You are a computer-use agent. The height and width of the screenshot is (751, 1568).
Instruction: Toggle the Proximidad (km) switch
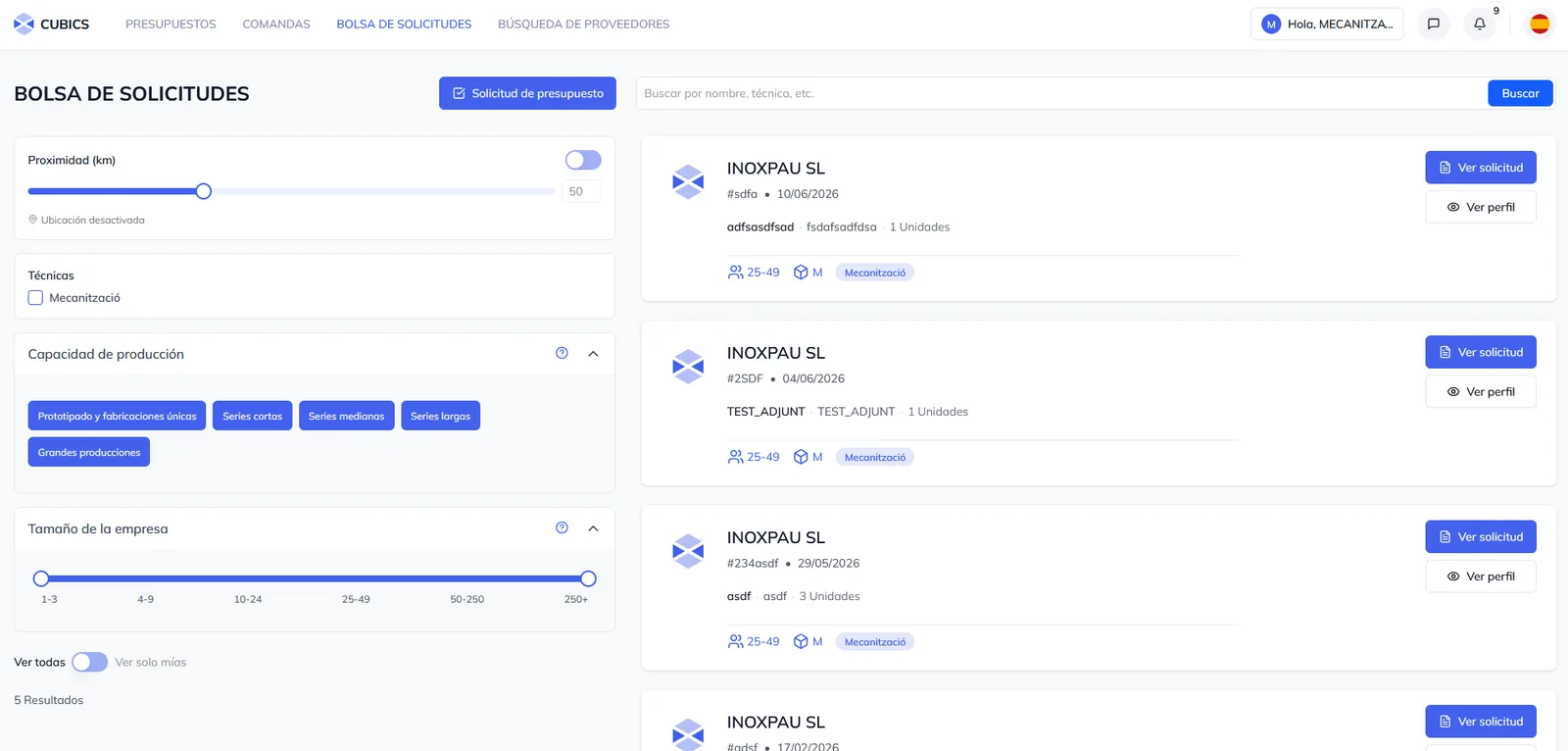pyautogui.click(x=583, y=160)
